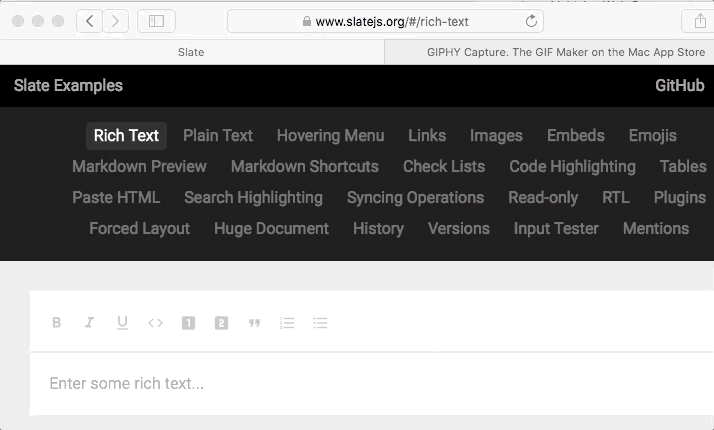Open the History example

[x=378, y=228]
